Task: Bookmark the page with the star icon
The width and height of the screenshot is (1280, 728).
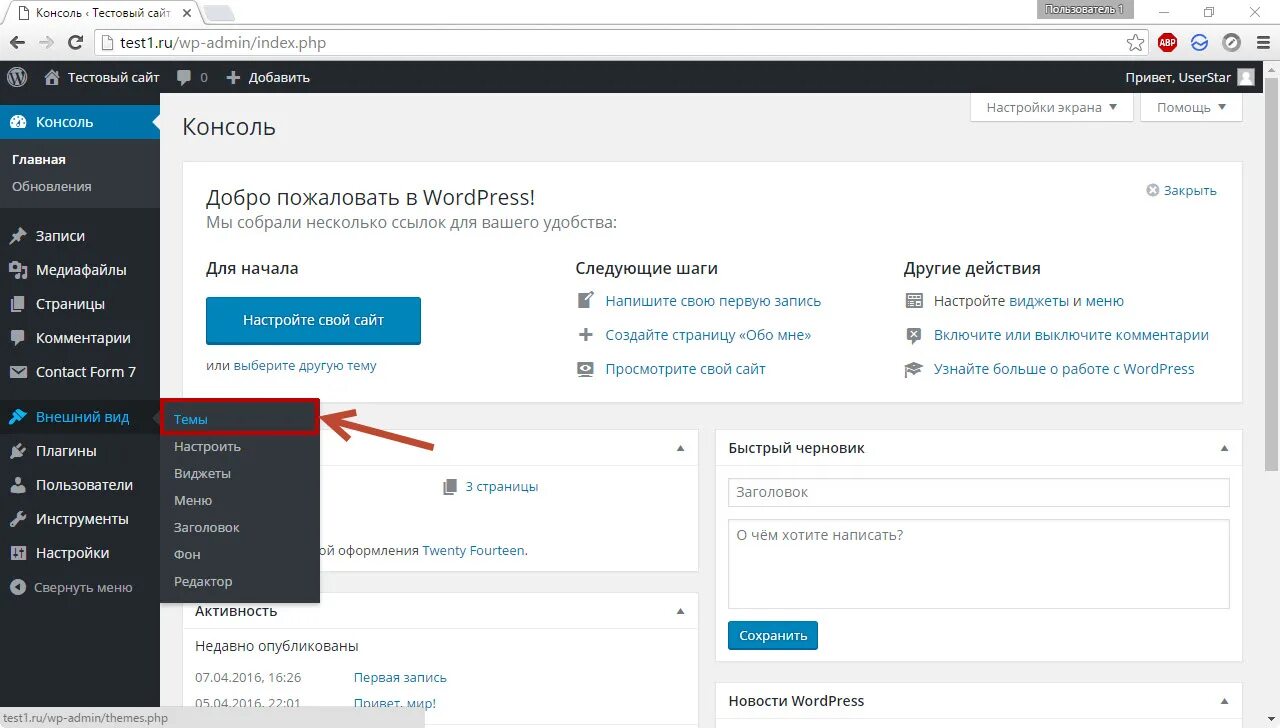Action: tap(1135, 43)
